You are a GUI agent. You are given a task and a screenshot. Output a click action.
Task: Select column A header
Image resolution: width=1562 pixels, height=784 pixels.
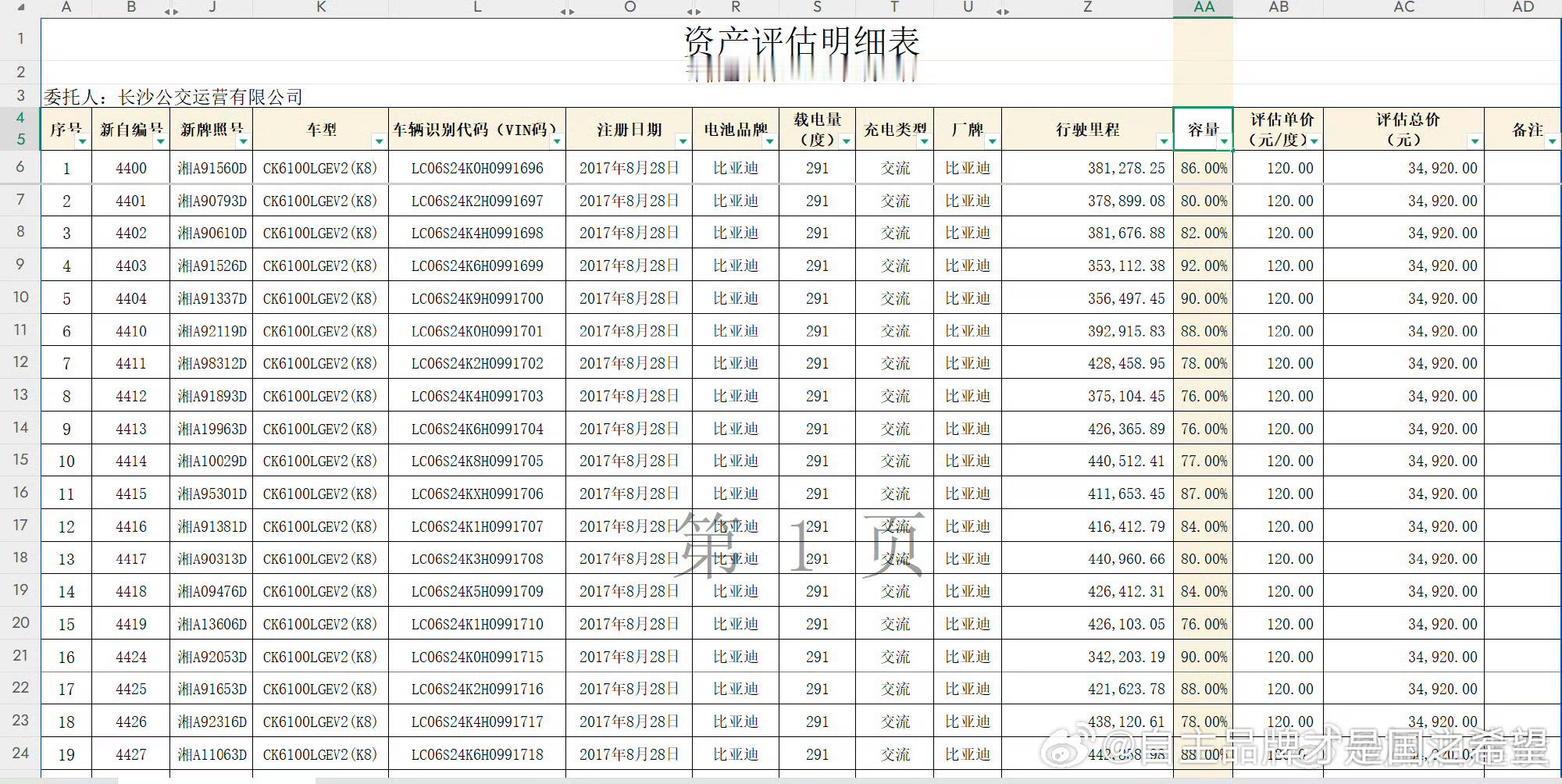click(66, 8)
